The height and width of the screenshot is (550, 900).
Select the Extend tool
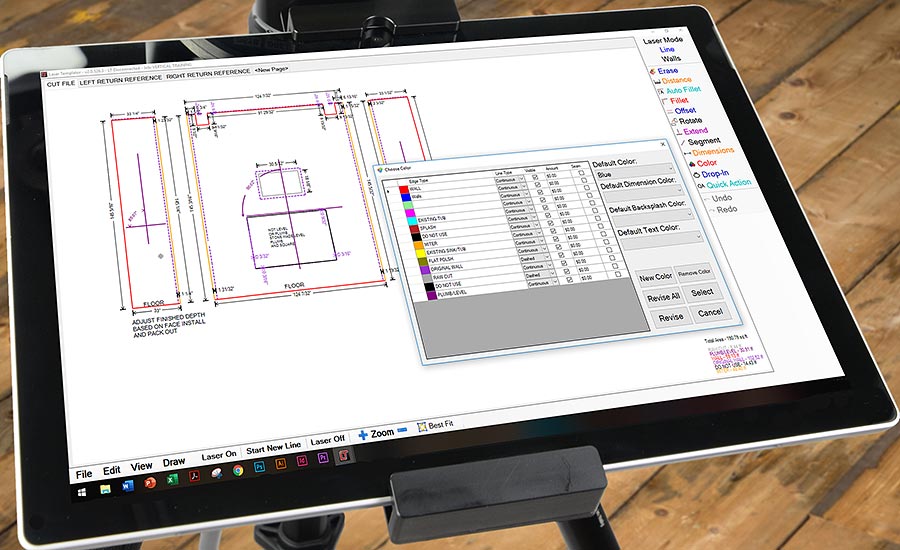coord(693,131)
